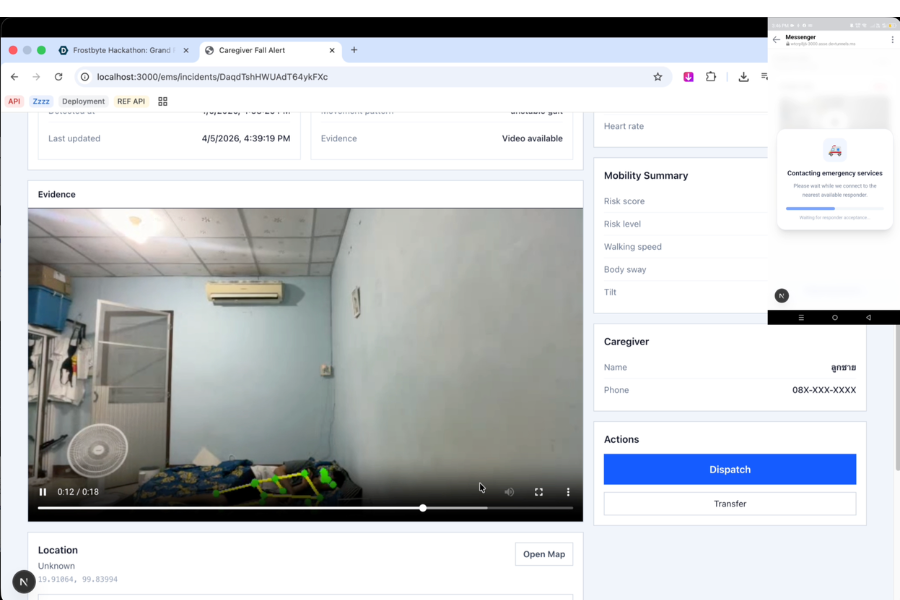The image size is (900, 600).
Task: Click the 'Video available' evidence value
Action: click(x=532, y=138)
